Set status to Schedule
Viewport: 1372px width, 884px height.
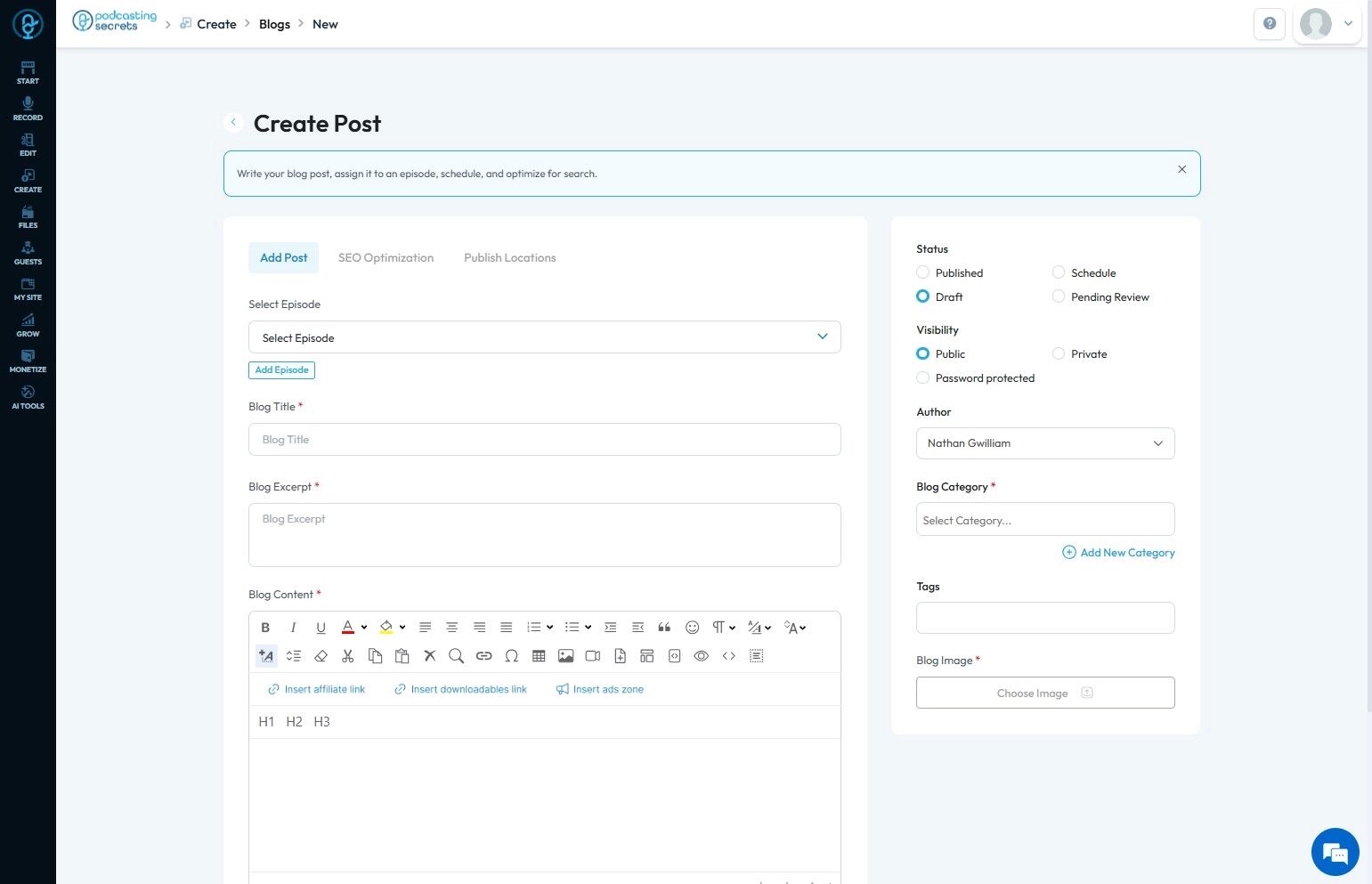[x=1084, y=272]
